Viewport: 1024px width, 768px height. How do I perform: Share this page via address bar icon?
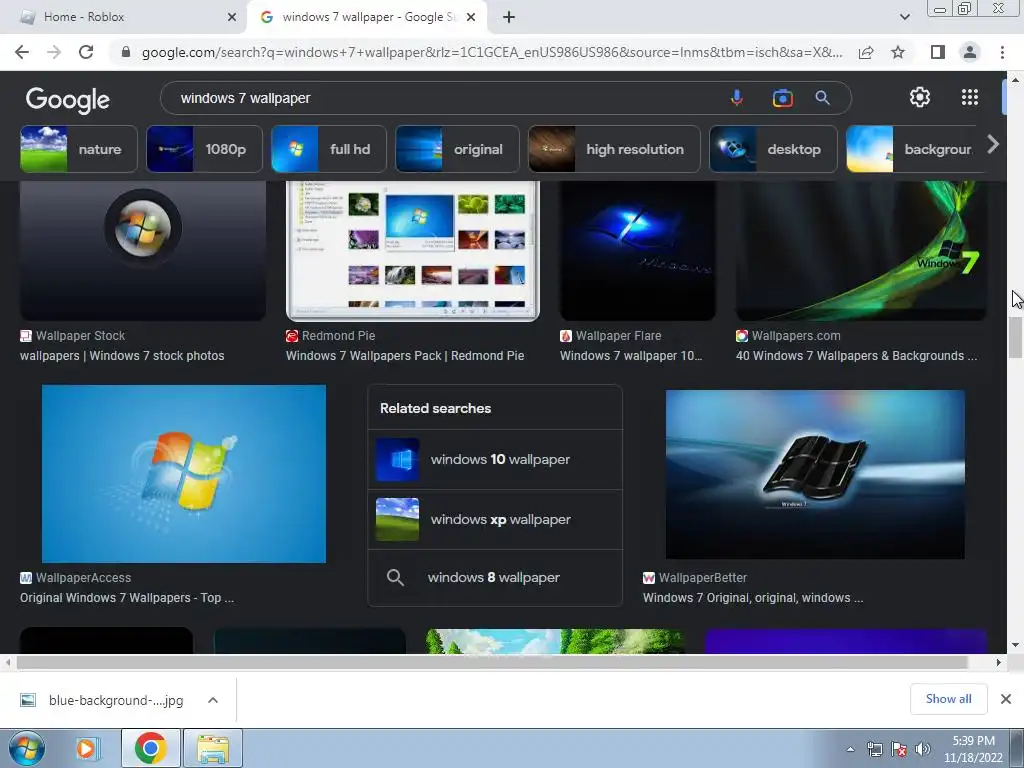pos(866,52)
